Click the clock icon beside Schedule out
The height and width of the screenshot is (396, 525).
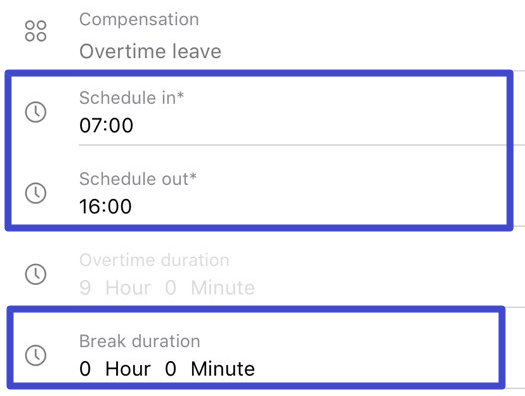[x=36, y=193]
